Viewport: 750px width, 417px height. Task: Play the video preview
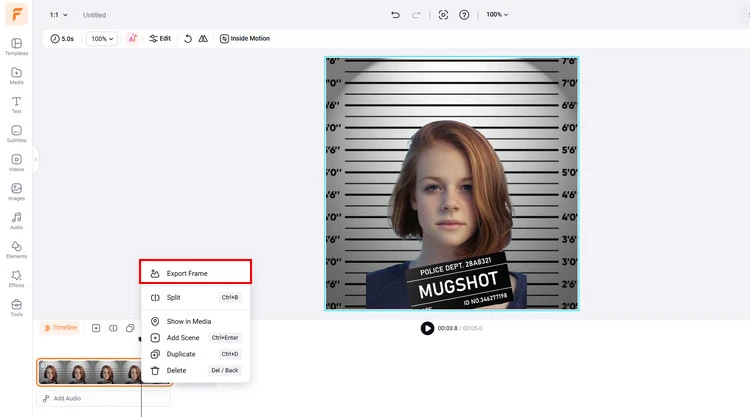point(427,328)
